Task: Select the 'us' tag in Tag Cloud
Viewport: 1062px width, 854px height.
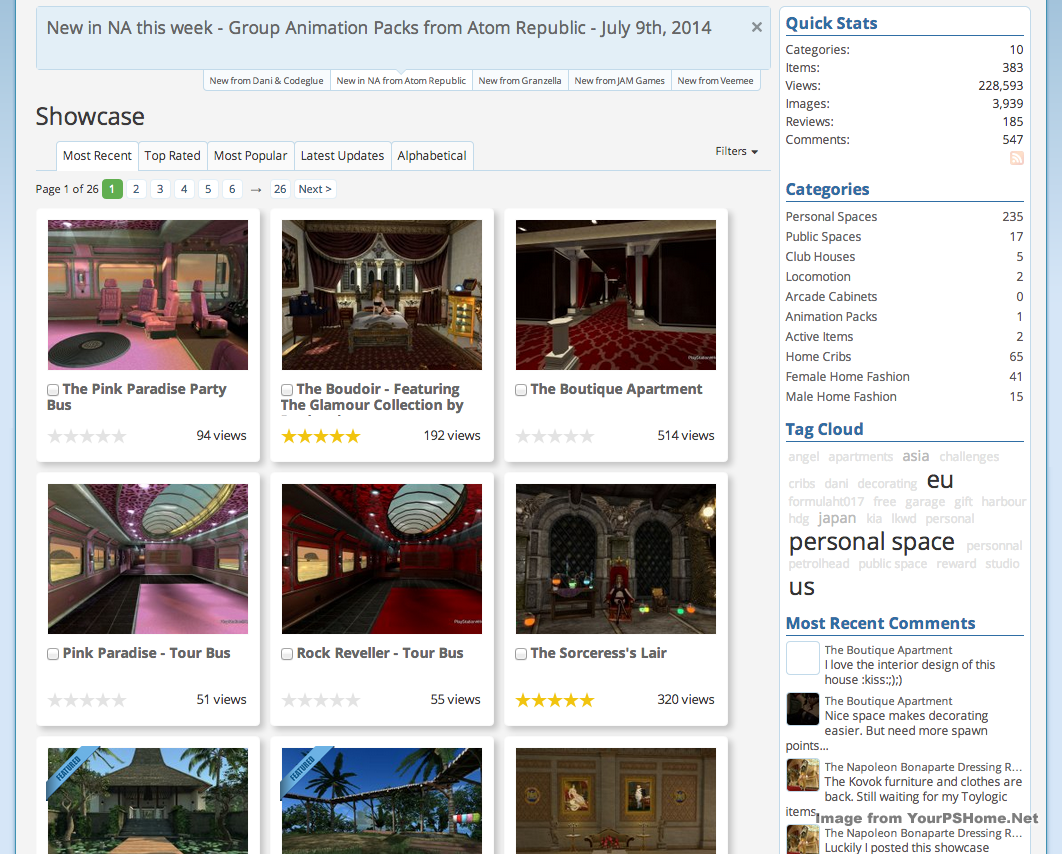Action: pyautogui.click(x=802, y=587)
